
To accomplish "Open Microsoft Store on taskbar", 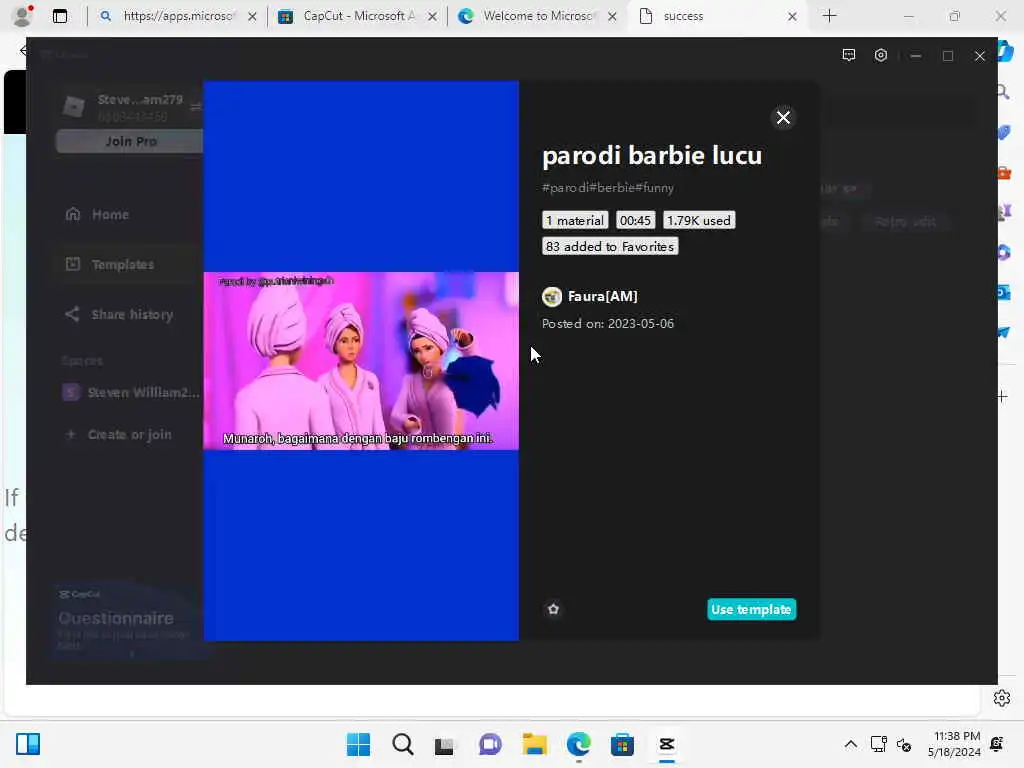I will [x=622, y=744].
